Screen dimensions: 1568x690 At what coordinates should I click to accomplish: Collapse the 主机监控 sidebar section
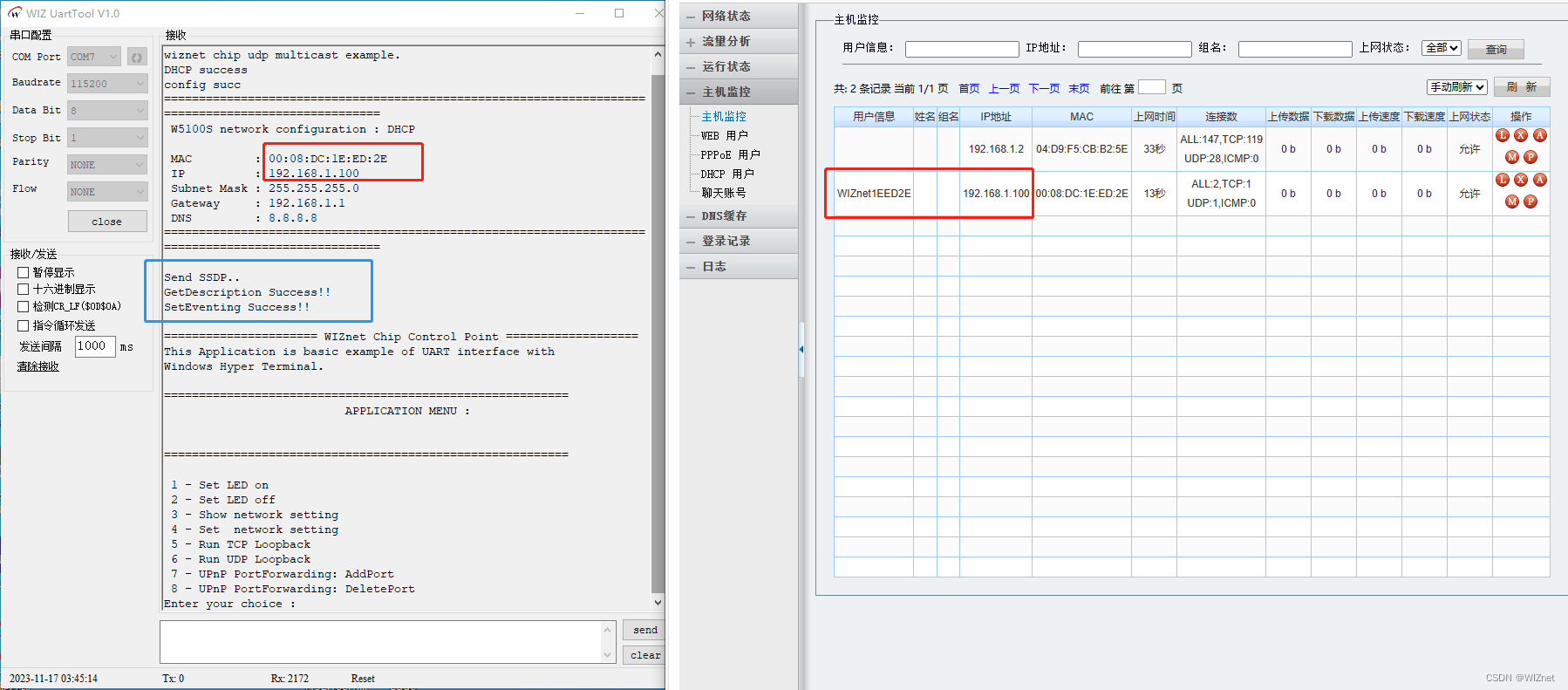[x=739, y=92]
